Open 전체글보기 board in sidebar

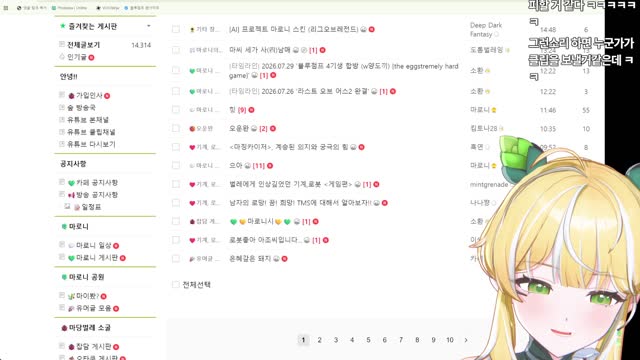83,45
